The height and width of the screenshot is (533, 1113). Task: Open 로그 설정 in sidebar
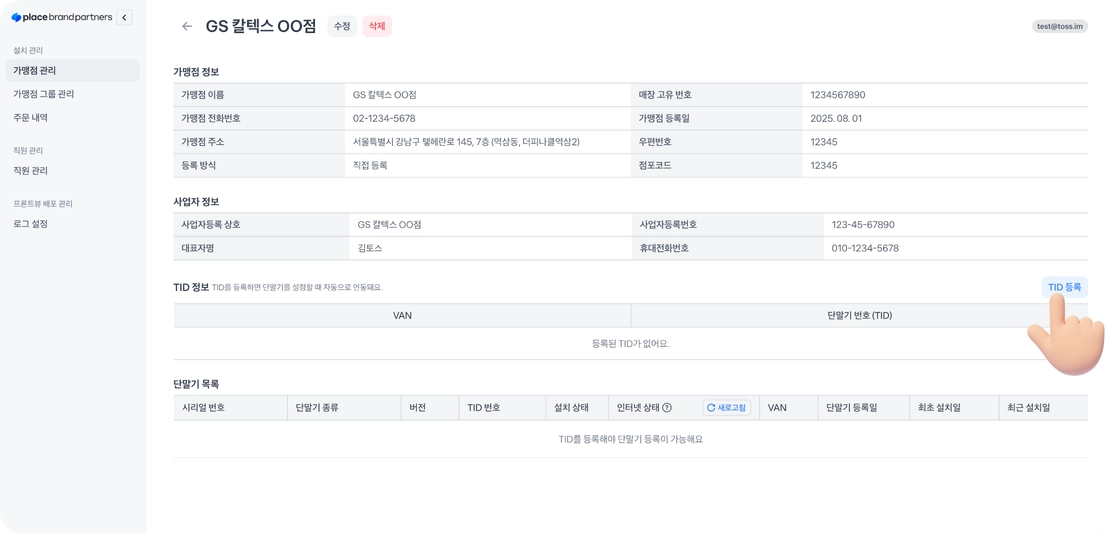[30, 224]
